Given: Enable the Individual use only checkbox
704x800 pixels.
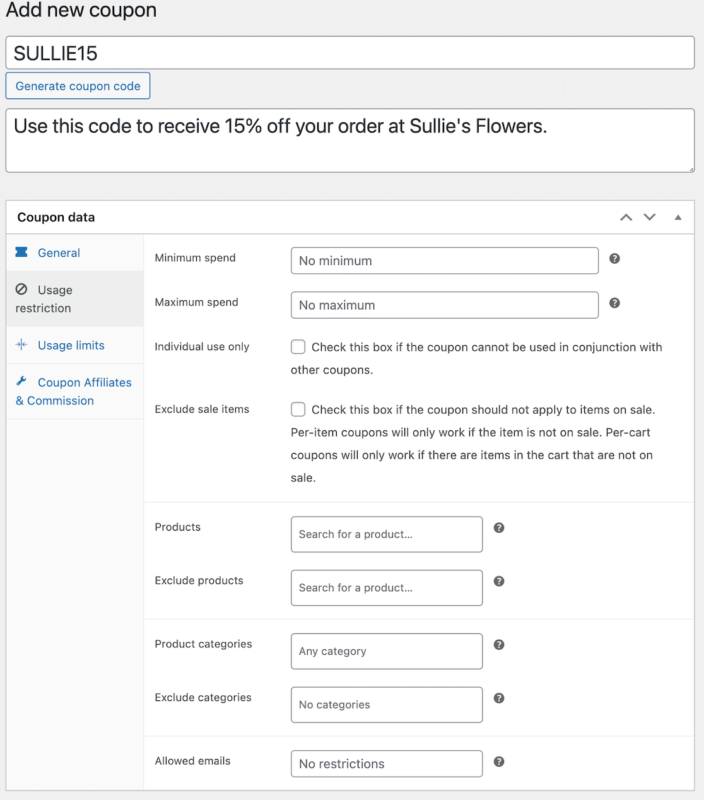Looking at the screenshot, I should pos(298,347).
